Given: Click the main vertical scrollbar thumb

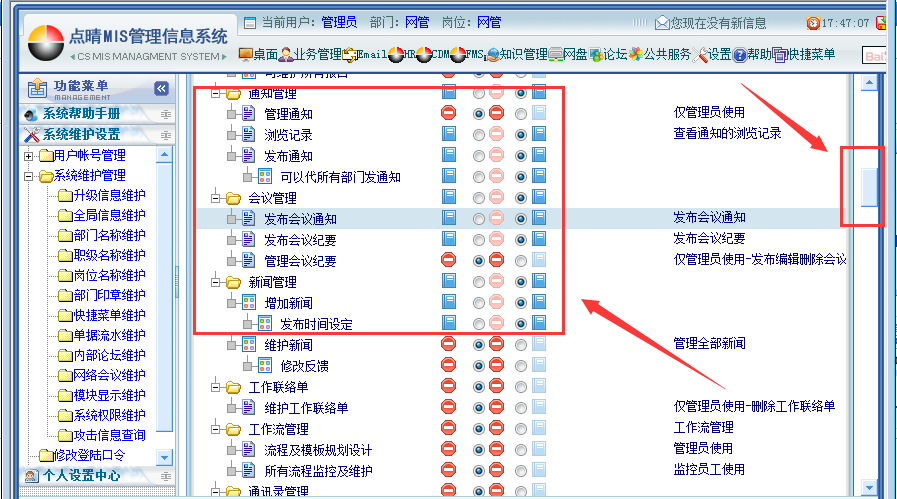Looking at the screenshot, I should pyautogui.click(x=870, y=187).
